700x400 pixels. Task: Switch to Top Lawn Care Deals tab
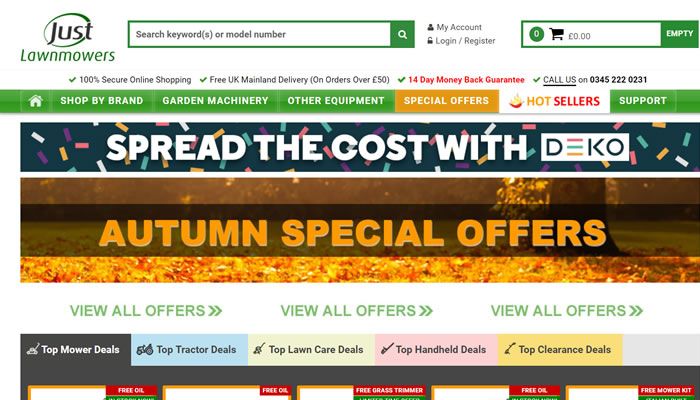[311, 350]
